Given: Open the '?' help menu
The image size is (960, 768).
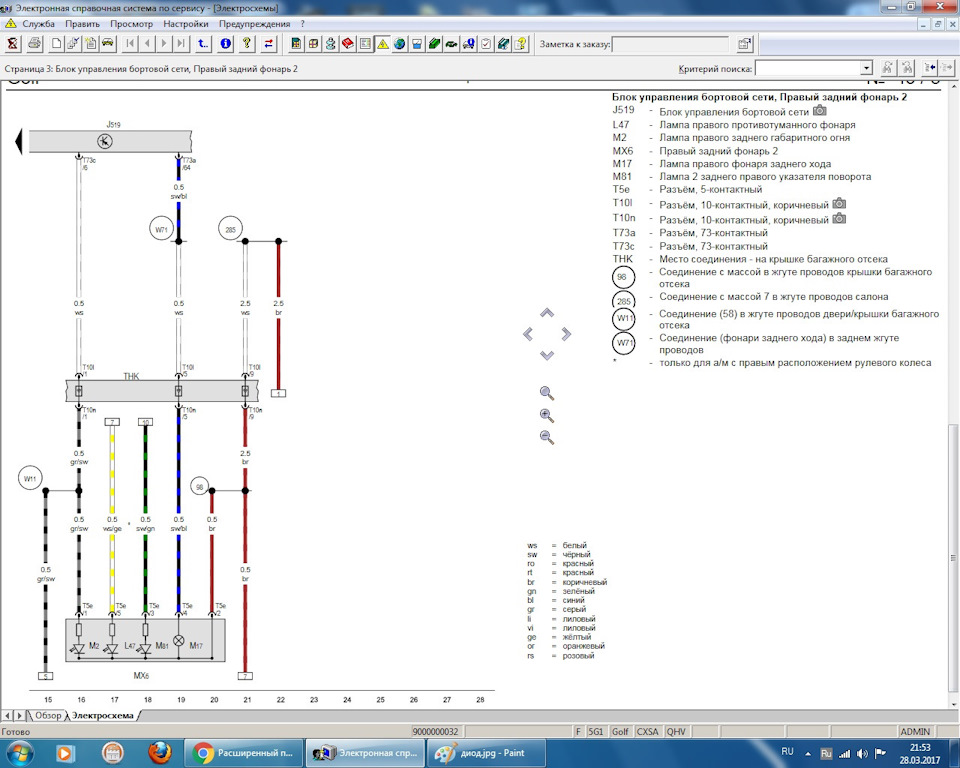Looking at the screenshot, I should pyautogui.click(x=302, y=24).
